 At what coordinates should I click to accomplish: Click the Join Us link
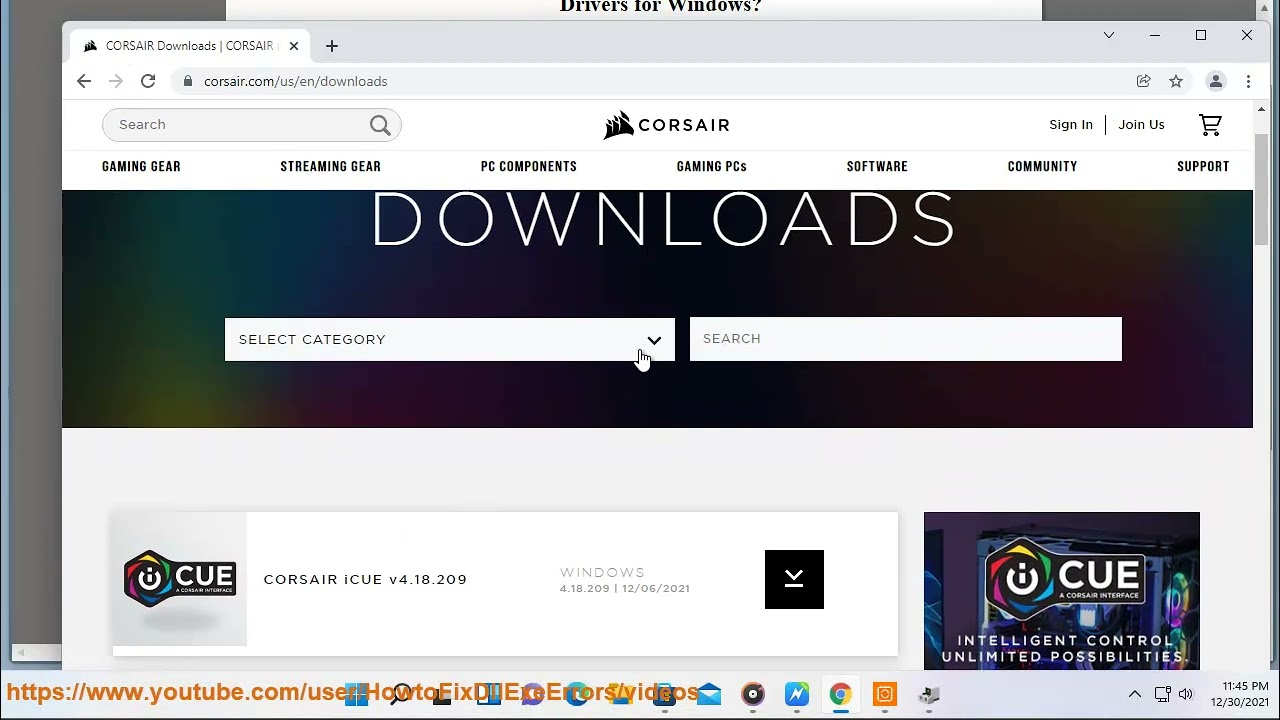[1141, 125]
